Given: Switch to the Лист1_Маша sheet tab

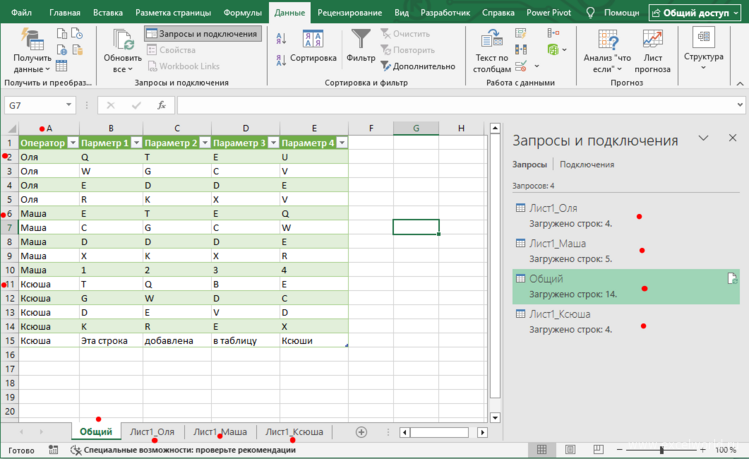Looking at the screenshot, I should point(220,432).
